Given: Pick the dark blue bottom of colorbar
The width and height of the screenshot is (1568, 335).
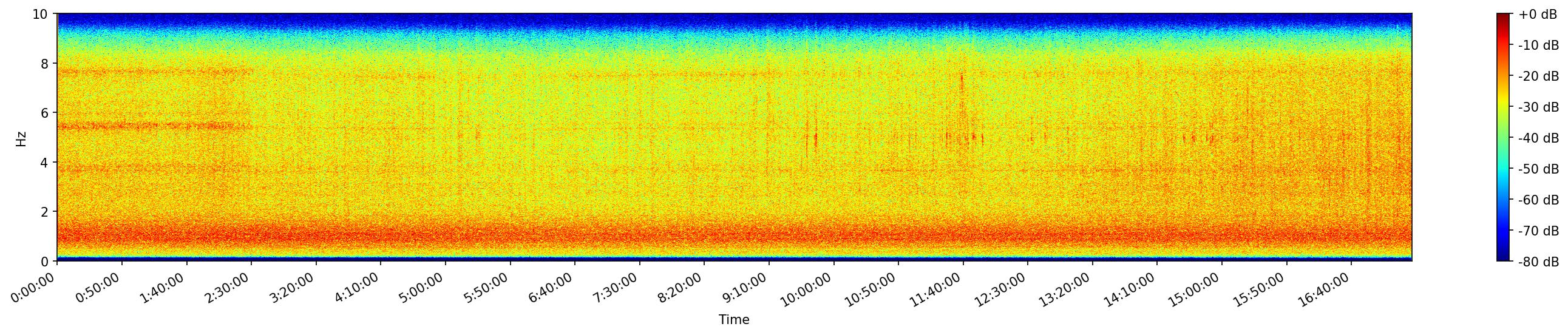Looking at the screenshot, I should pyautogui.click(x=1504, y=258).
